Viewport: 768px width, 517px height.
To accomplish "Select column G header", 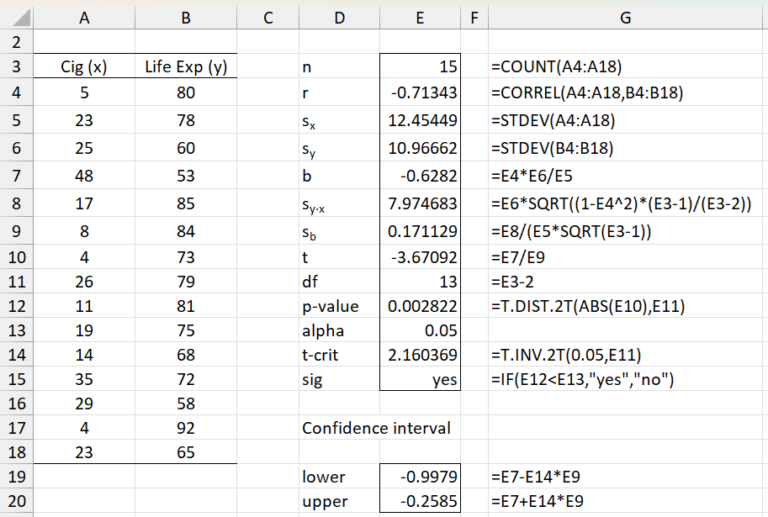I will (625, 18).
